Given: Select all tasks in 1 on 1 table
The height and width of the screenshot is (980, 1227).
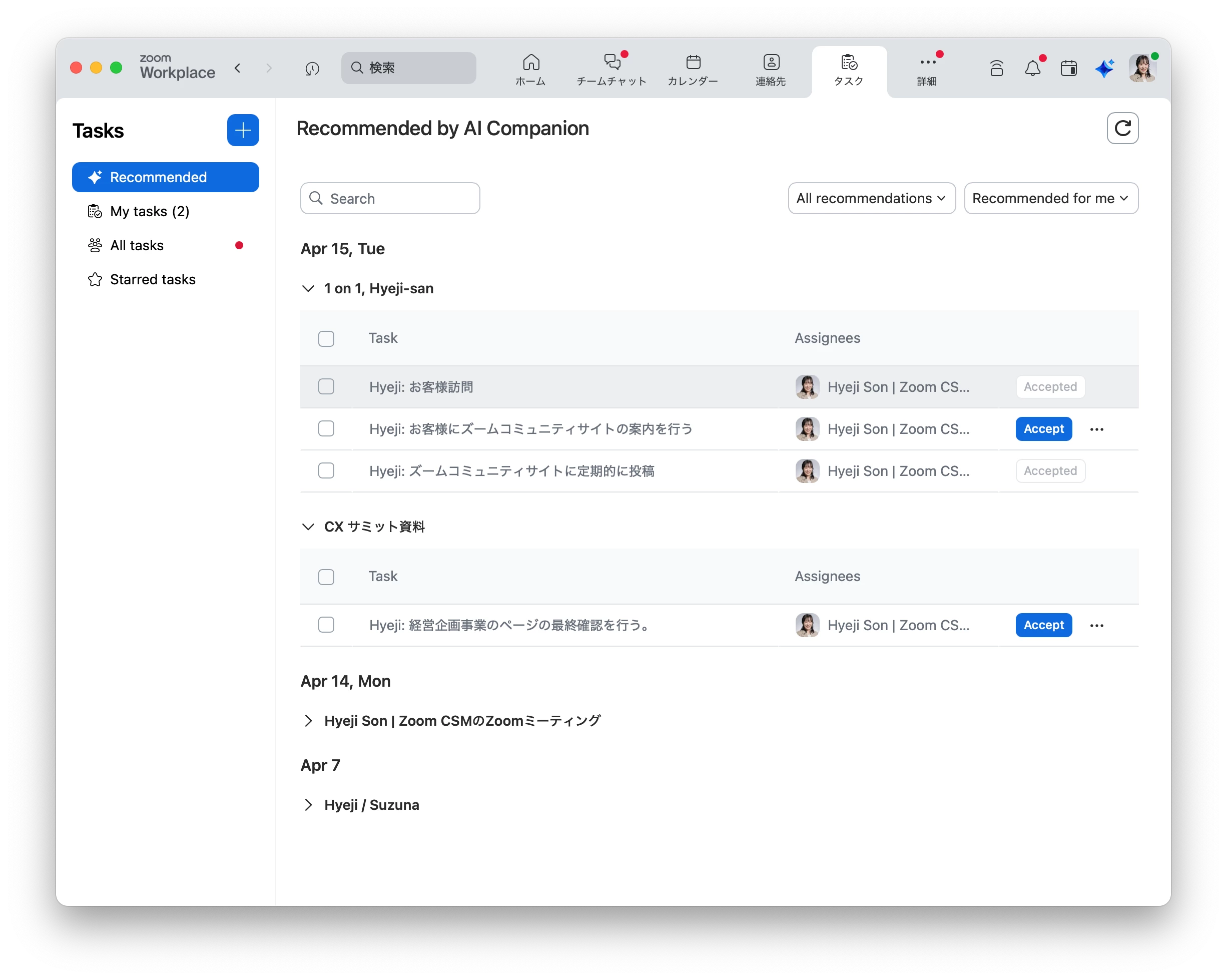Looking at the screenshot, I should pos(326,339).
